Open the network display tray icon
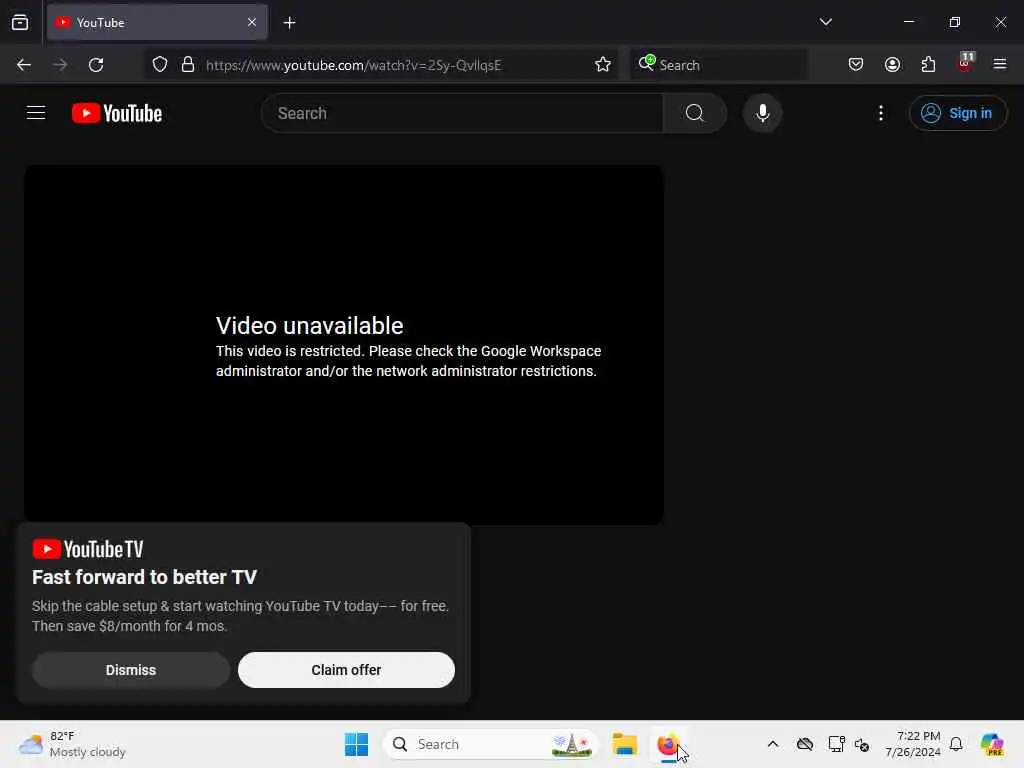 click(836, 744)
